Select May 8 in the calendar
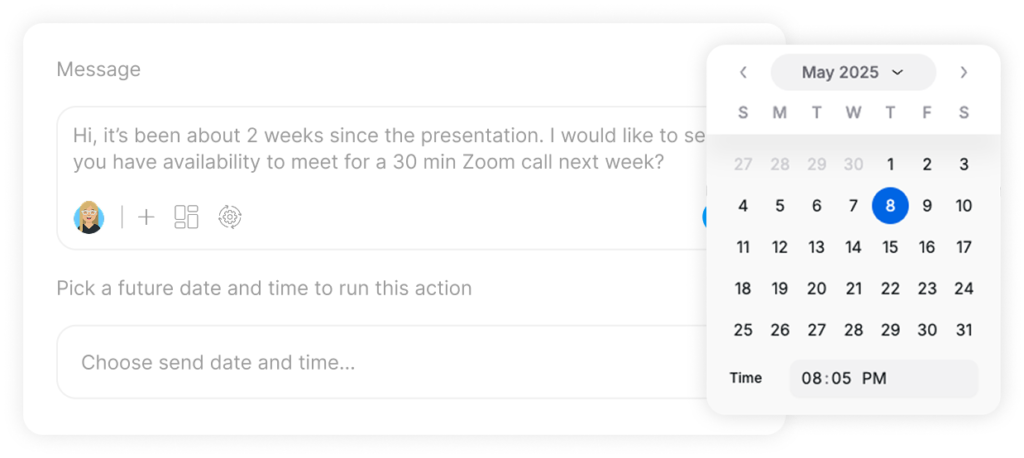Viewport: 1024px width, 458px height. 890,206
